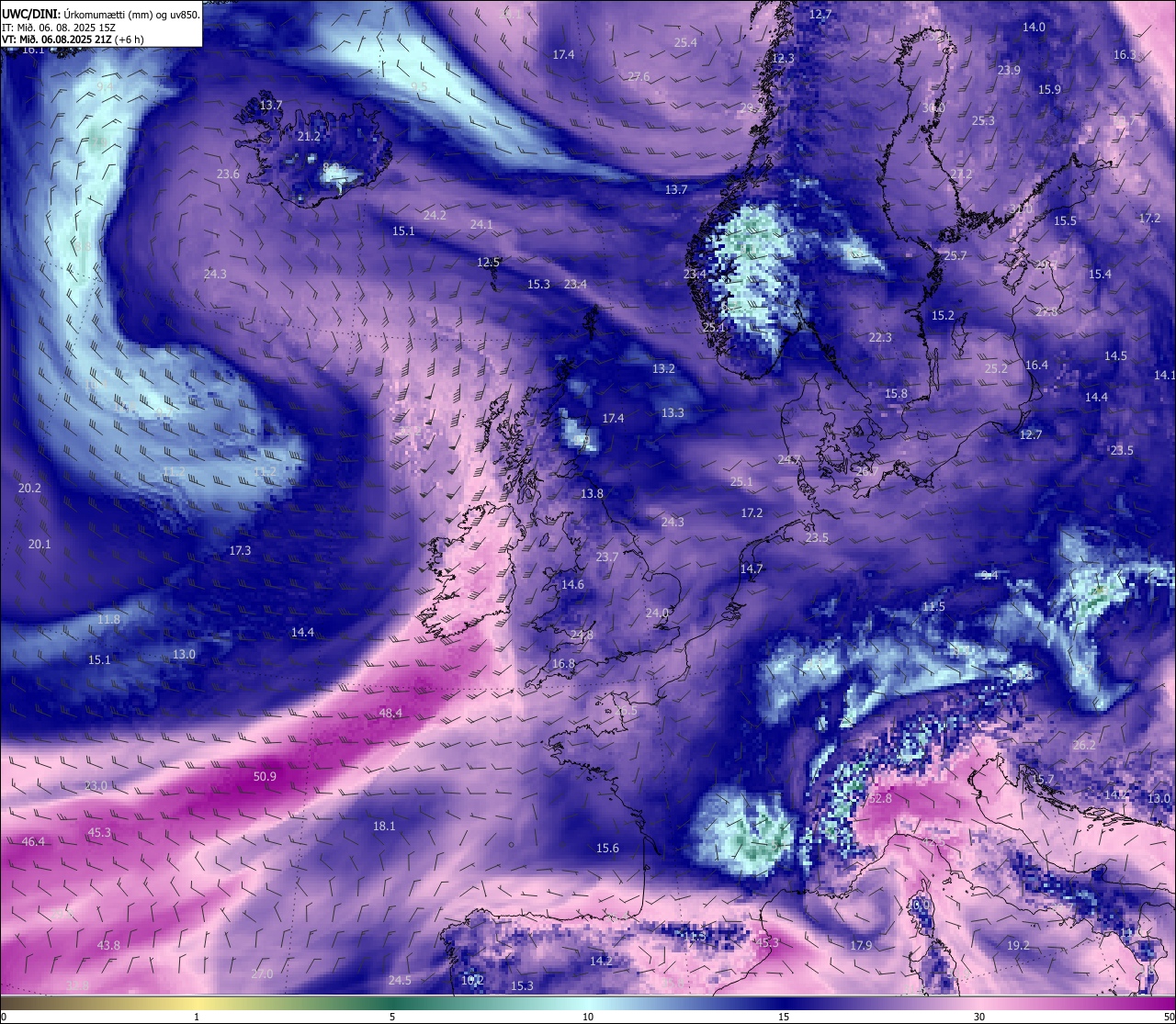Click the 14.0 value in the top right

pyautogui.click(x=1034, y=27)
